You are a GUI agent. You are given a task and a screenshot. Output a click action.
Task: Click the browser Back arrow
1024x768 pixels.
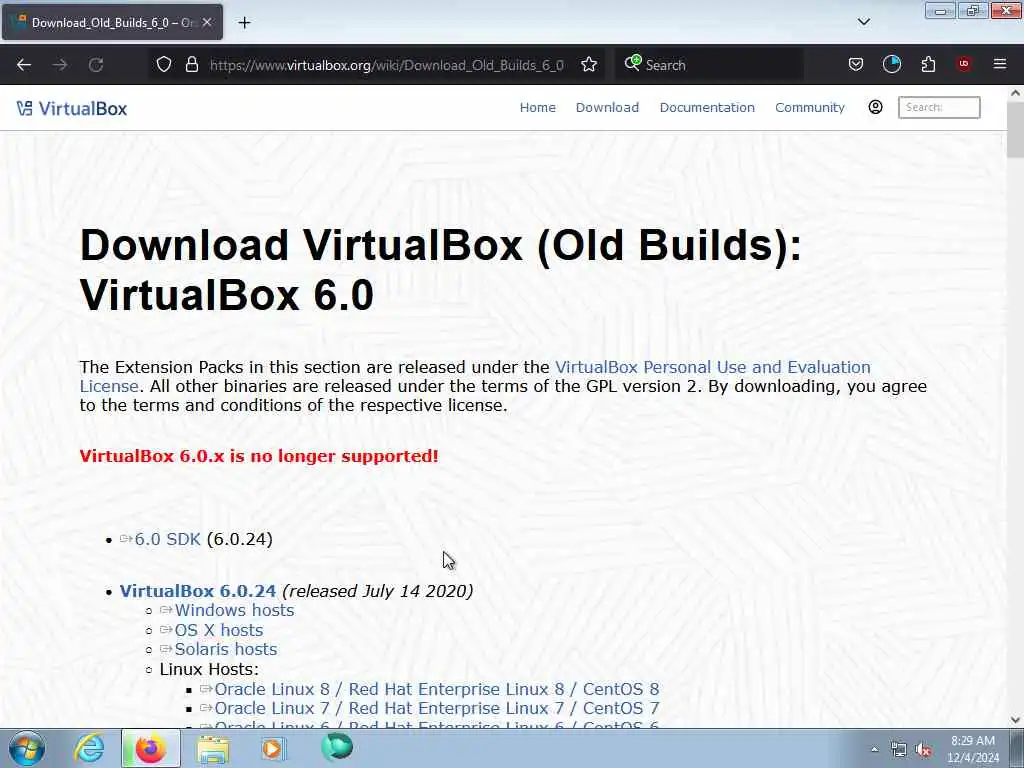tap(24, 65)
